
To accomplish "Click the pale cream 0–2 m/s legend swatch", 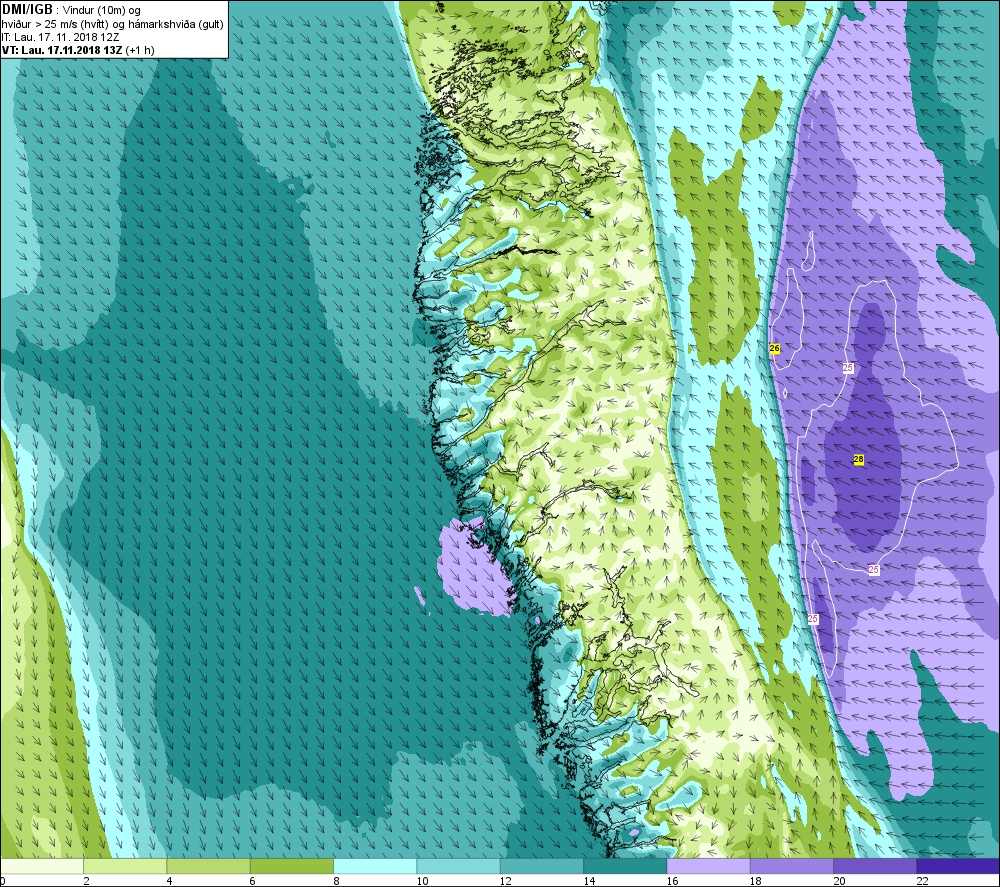I will point(42,866).
